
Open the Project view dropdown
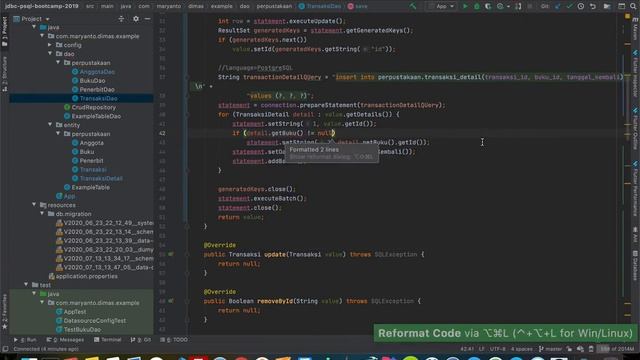pos(31,19)
